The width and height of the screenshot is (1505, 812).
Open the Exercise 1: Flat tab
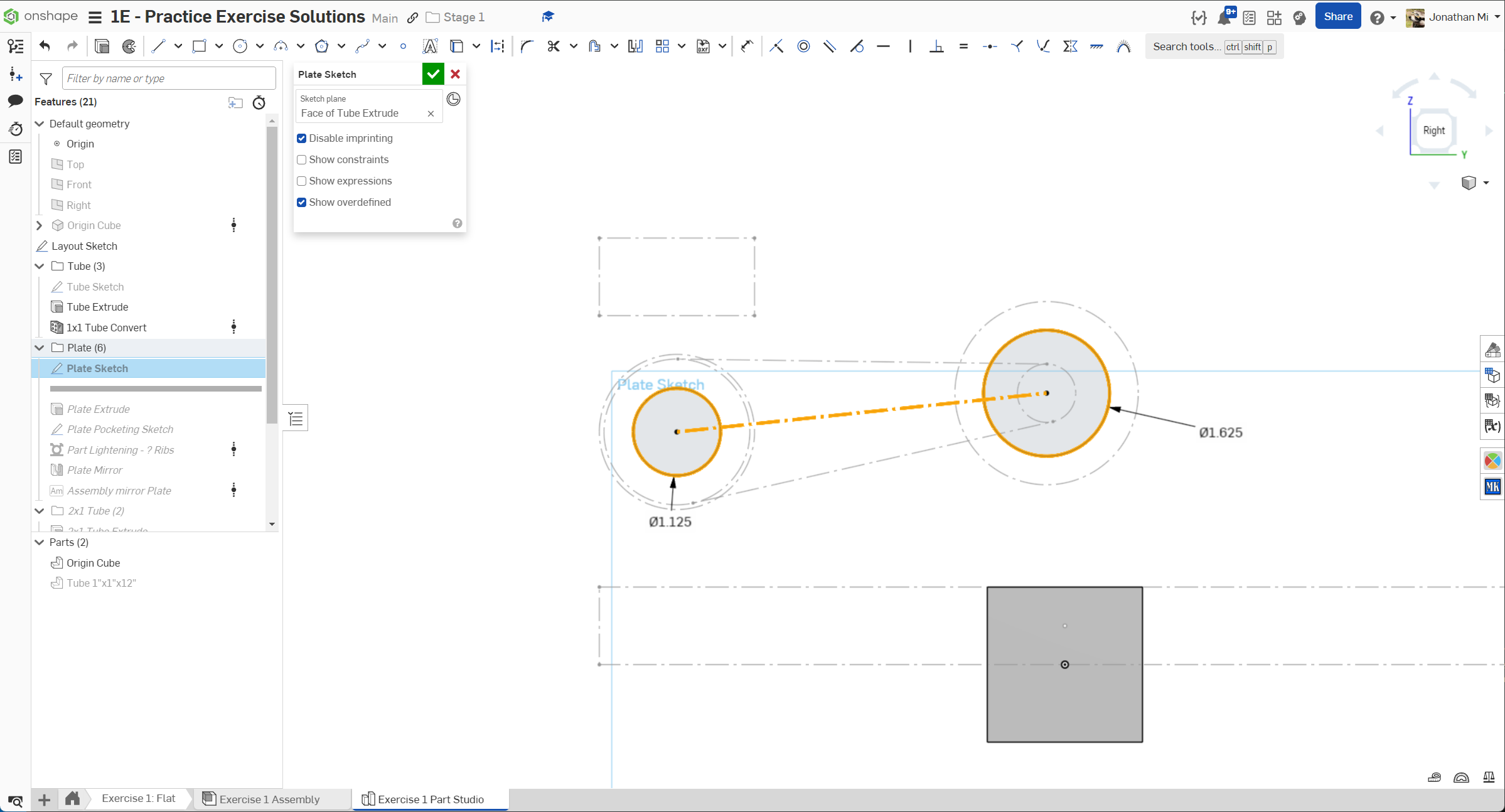tap(138, 798)
